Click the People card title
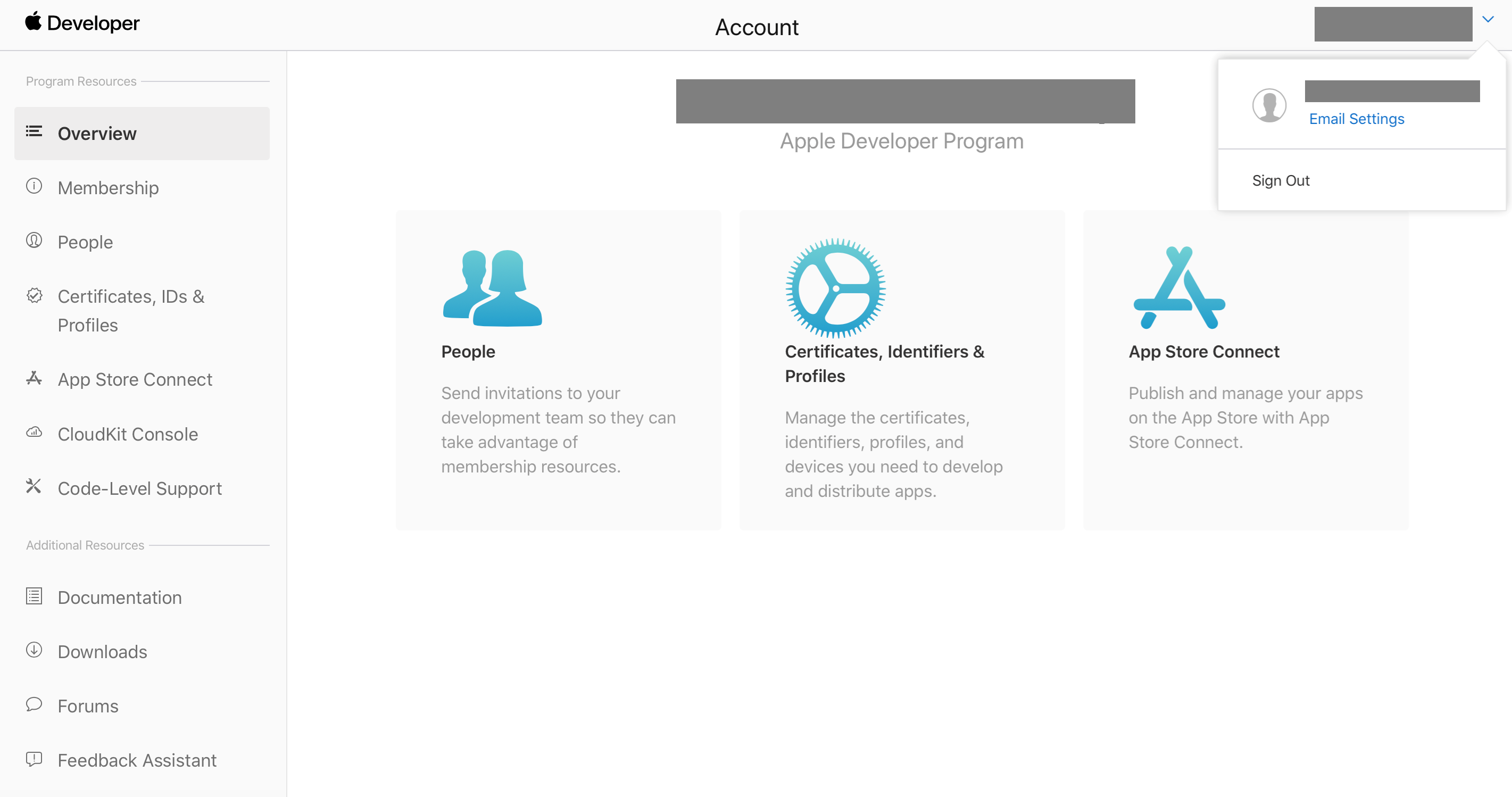 (468, 352)
